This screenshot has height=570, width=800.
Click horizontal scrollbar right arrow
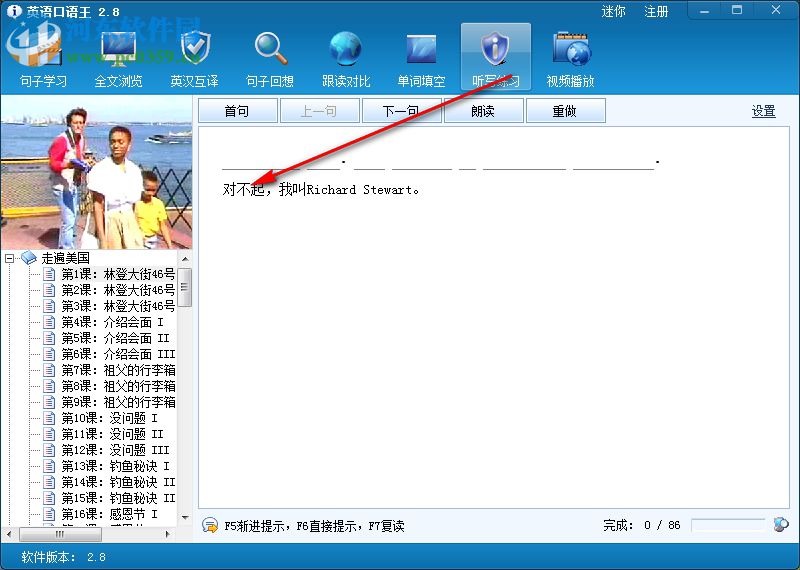click(168, 534)
